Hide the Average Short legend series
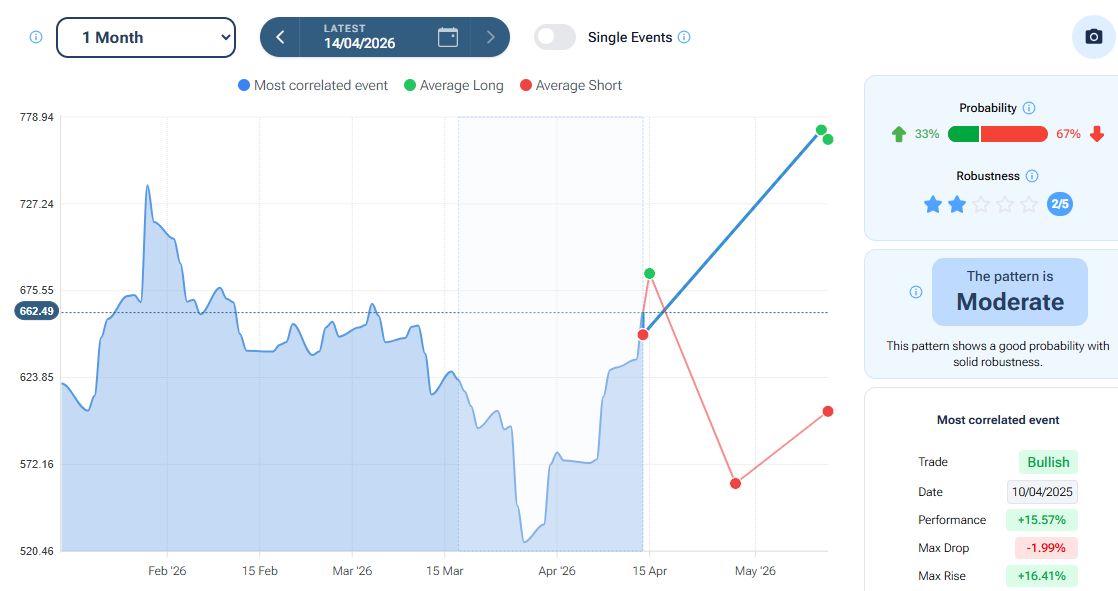The height and width of the screenshot is (591, 1118). pos(570,86)
